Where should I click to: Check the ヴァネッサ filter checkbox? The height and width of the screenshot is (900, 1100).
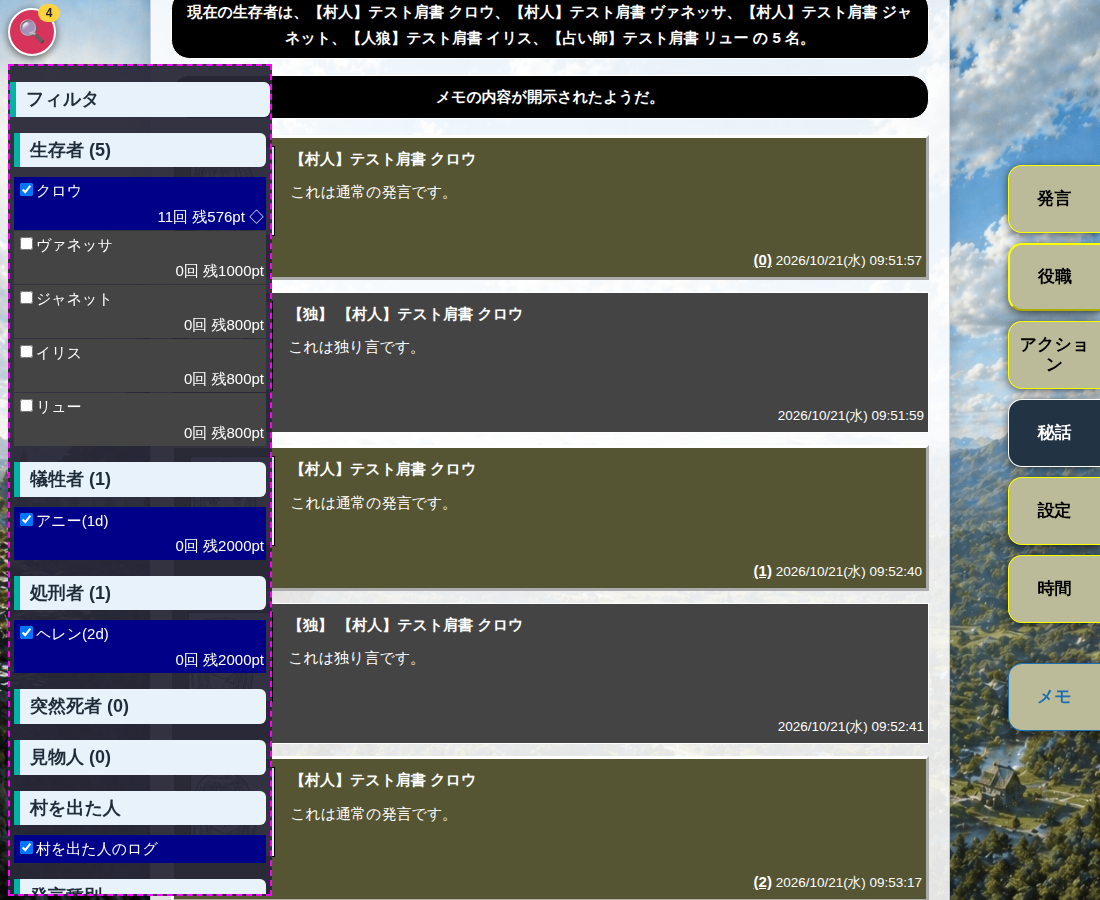(27, 243)
